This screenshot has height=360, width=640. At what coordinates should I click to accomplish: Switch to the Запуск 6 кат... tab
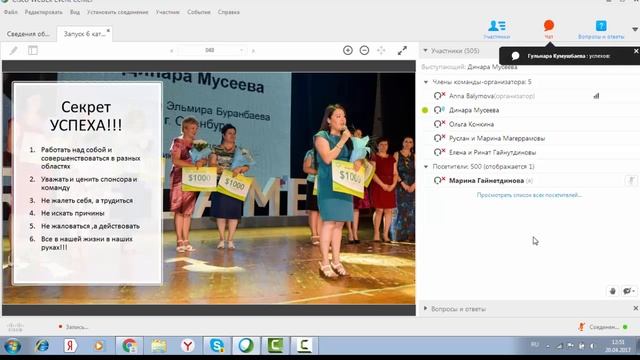pyautogui.click(x=84, y=34)
